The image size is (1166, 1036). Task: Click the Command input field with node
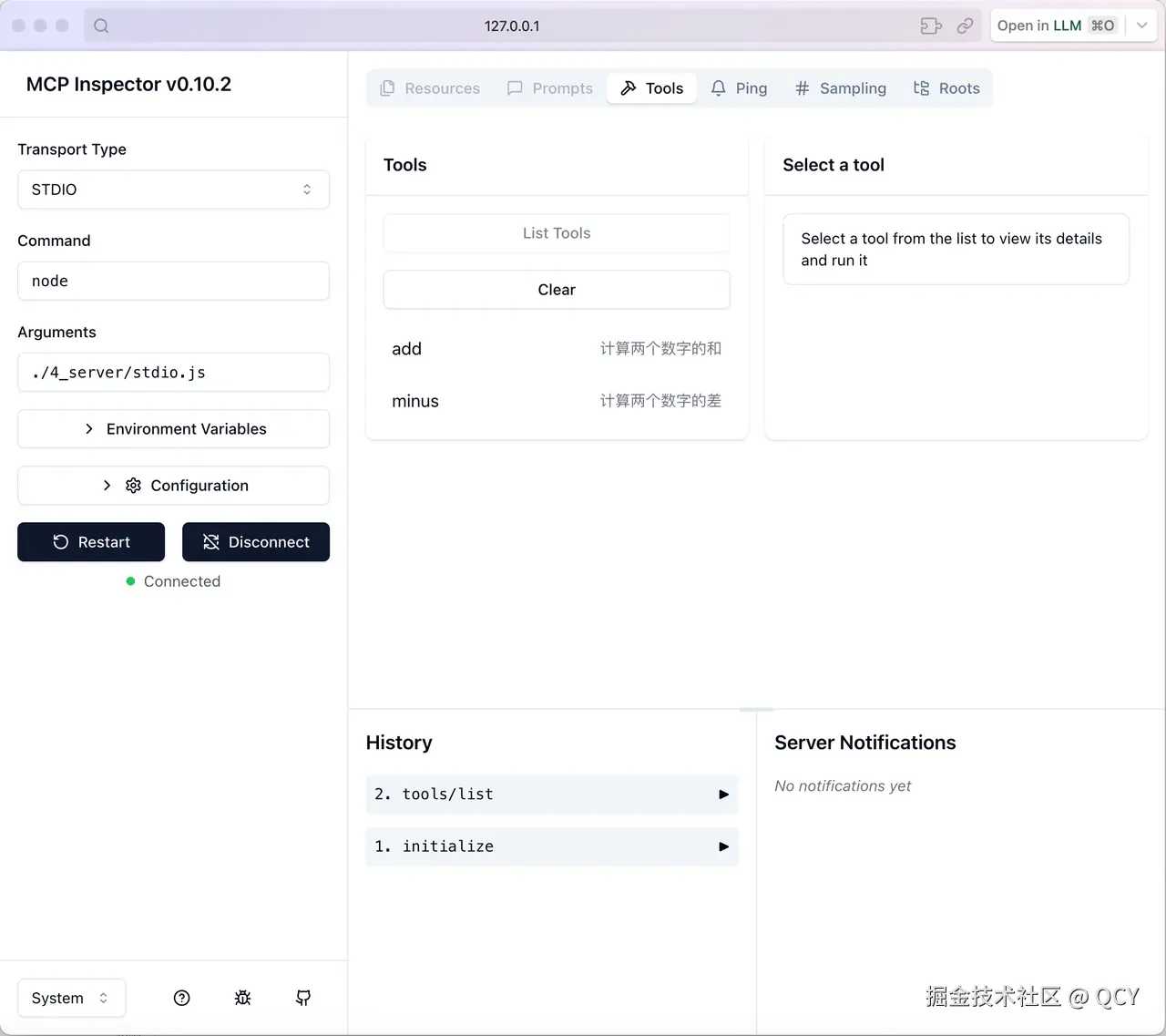point(173,281)
